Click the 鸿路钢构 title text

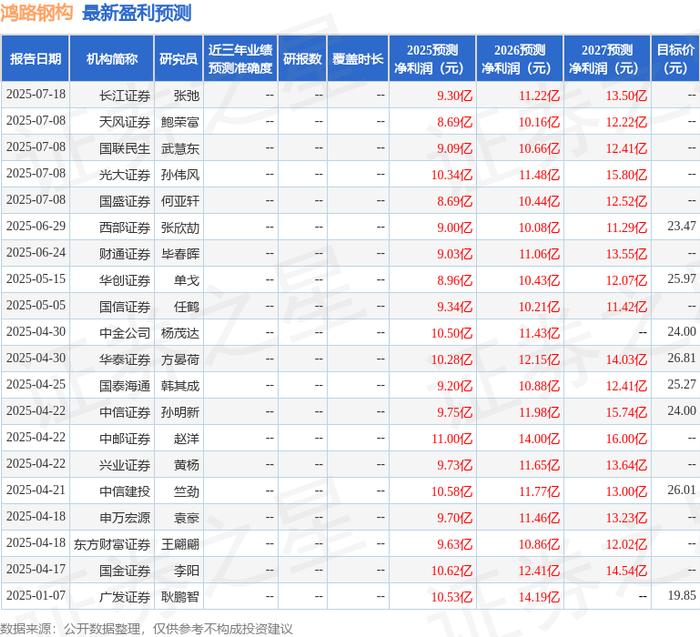pyautogui.click(x=36, y=13)
